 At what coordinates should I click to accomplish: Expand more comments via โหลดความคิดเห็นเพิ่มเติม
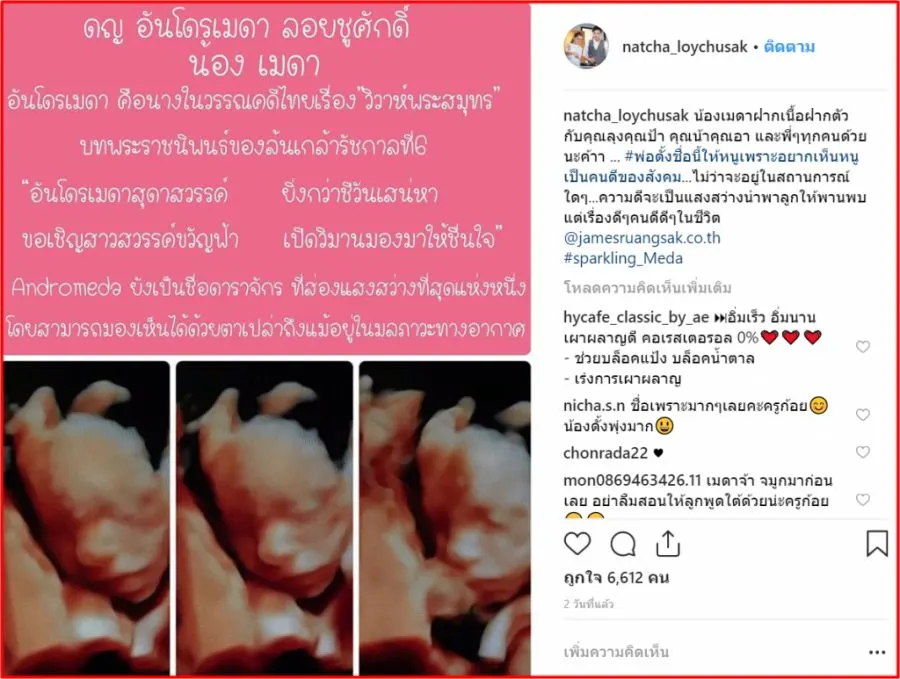click(647, 287)
